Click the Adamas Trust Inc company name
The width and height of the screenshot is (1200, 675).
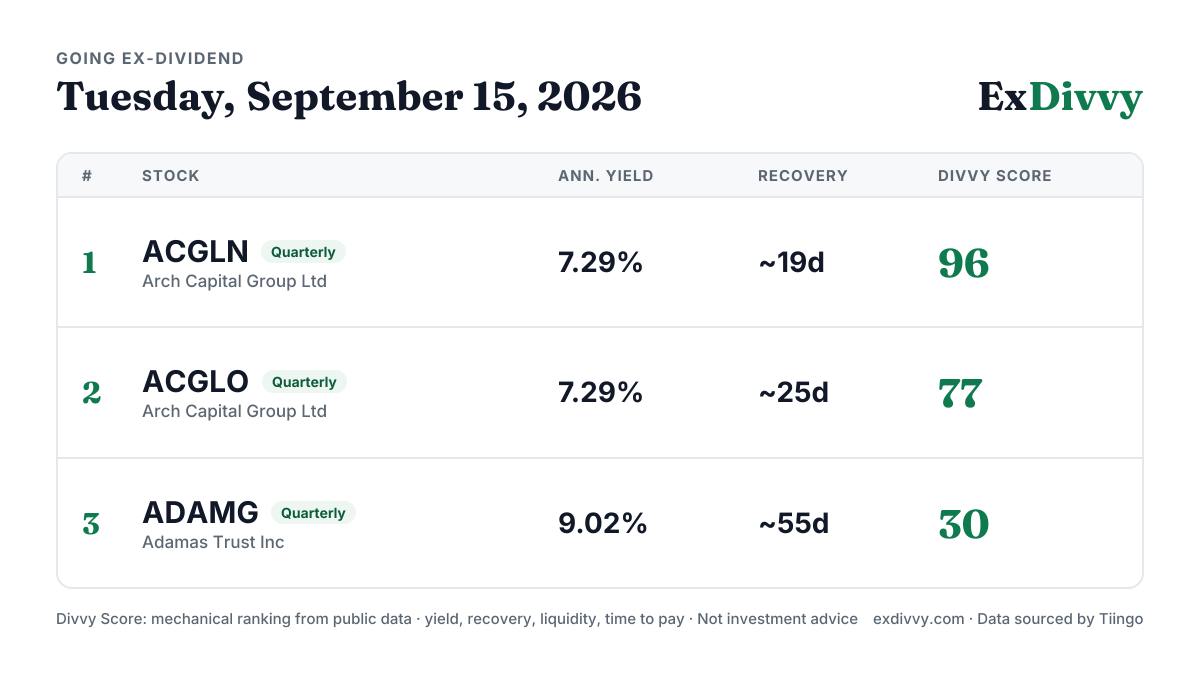[x=213, y=542]
